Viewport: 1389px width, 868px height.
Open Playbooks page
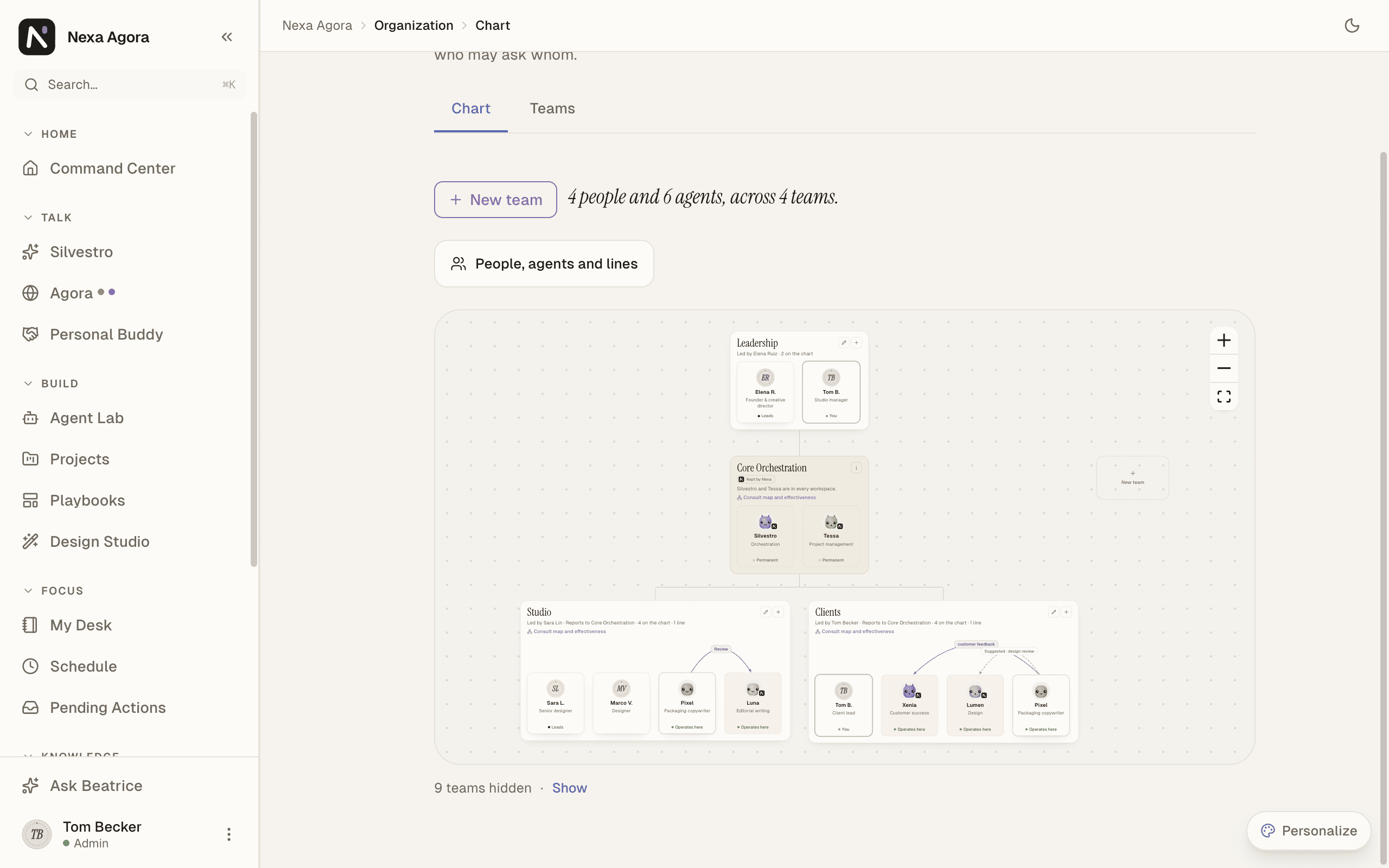(x=130, y=501)
